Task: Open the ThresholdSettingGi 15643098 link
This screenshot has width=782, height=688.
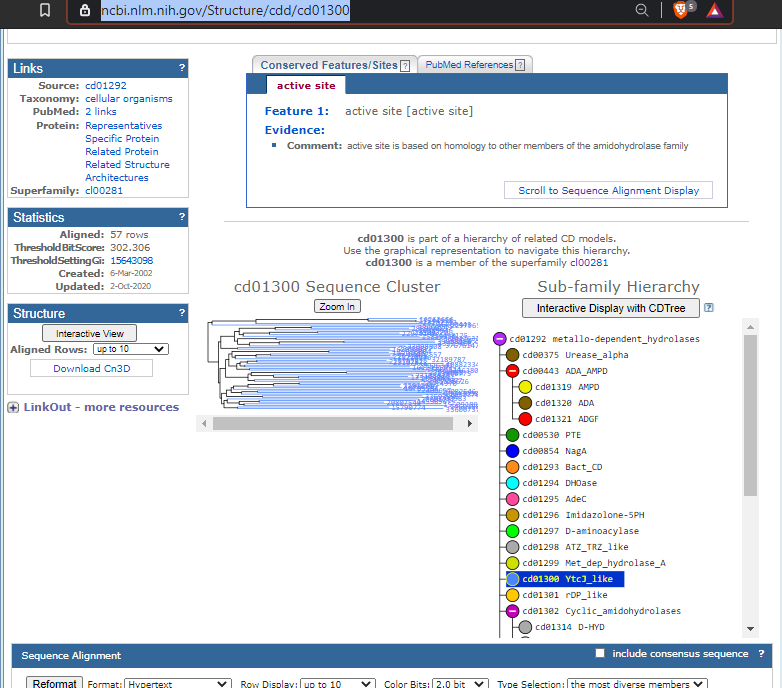Action: pos(132,260)
